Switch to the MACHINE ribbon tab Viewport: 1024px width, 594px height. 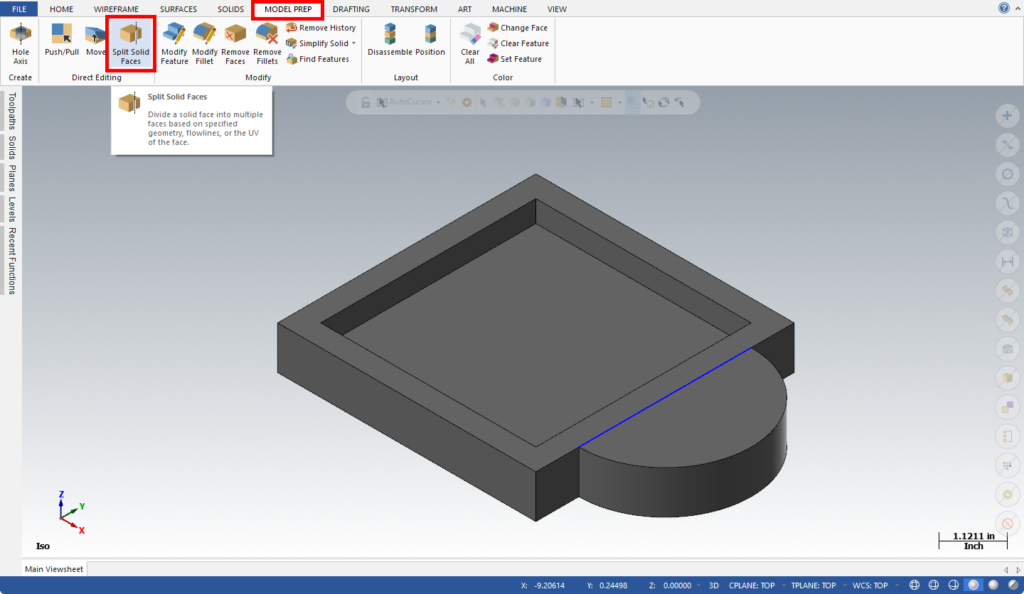(509, 9)
